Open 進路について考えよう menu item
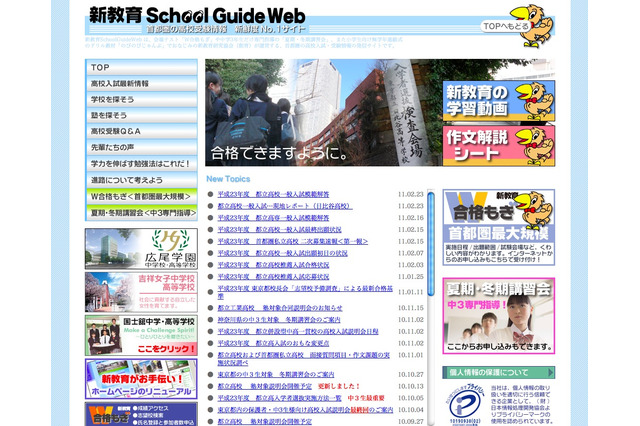Image resolution: width=640 pixels, height=426 pixels. (x=141, y=180)
